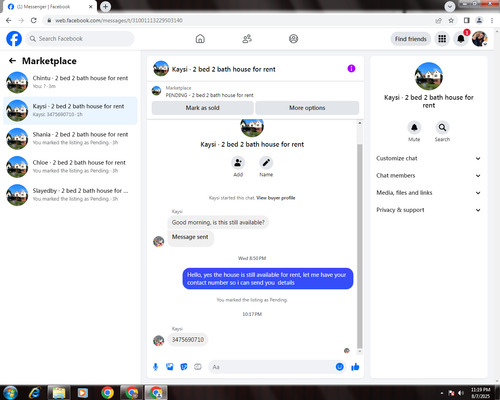Viewport: 500px width, 400px height.
Task: Open the Home feed icon
Action: pos(200,39)
